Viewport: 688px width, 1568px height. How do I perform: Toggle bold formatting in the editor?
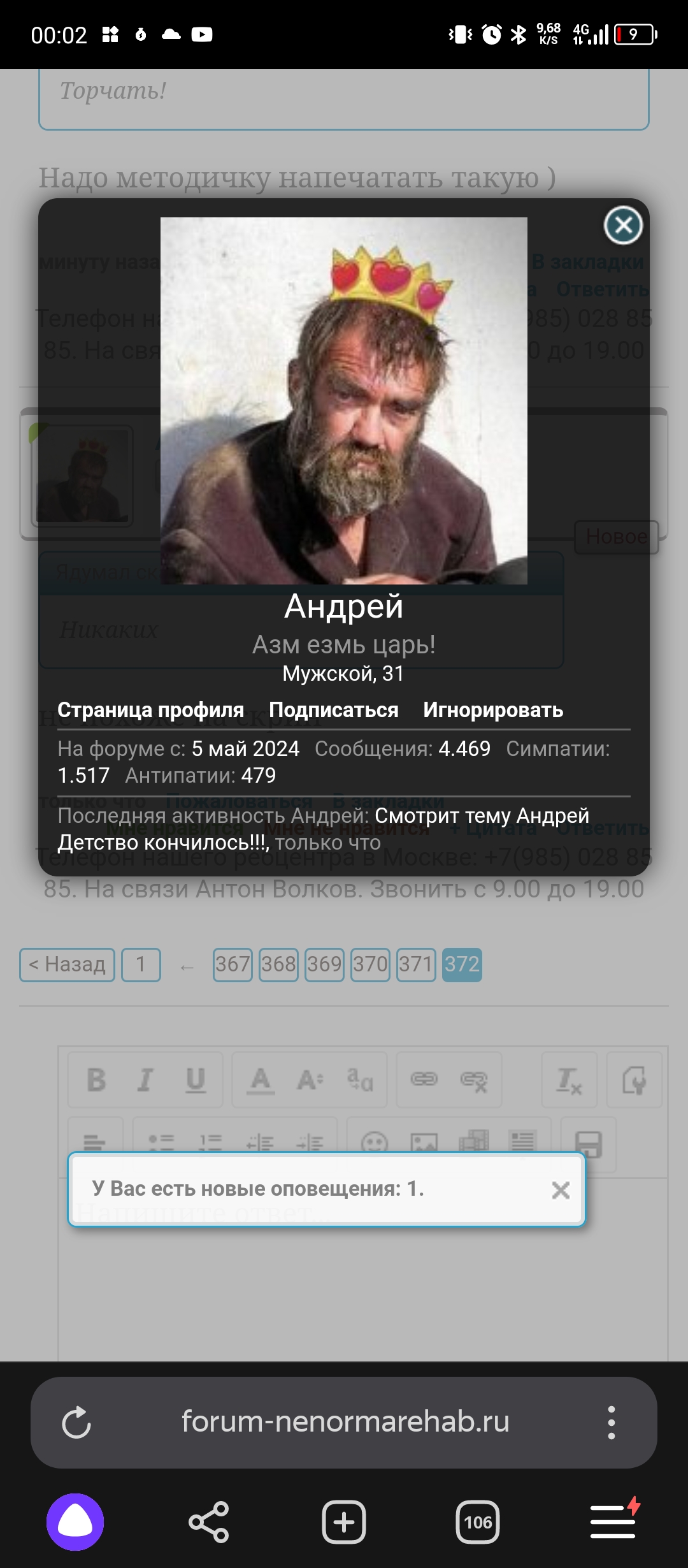(x=96, y=1080)
